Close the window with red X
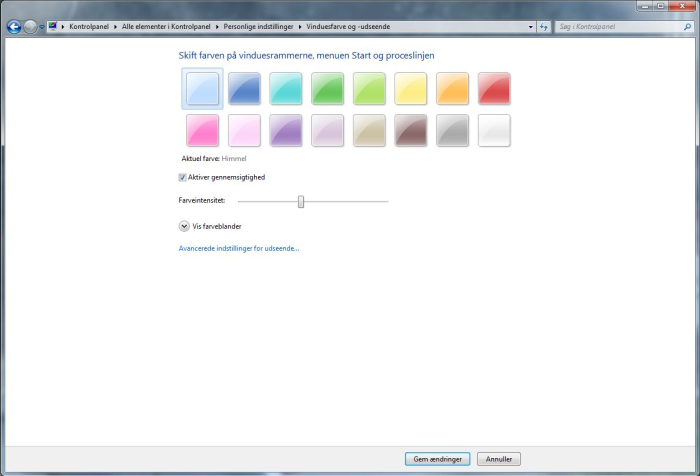Image resolution: width=700 pixels, height=476 pixels. coord(682,6)
